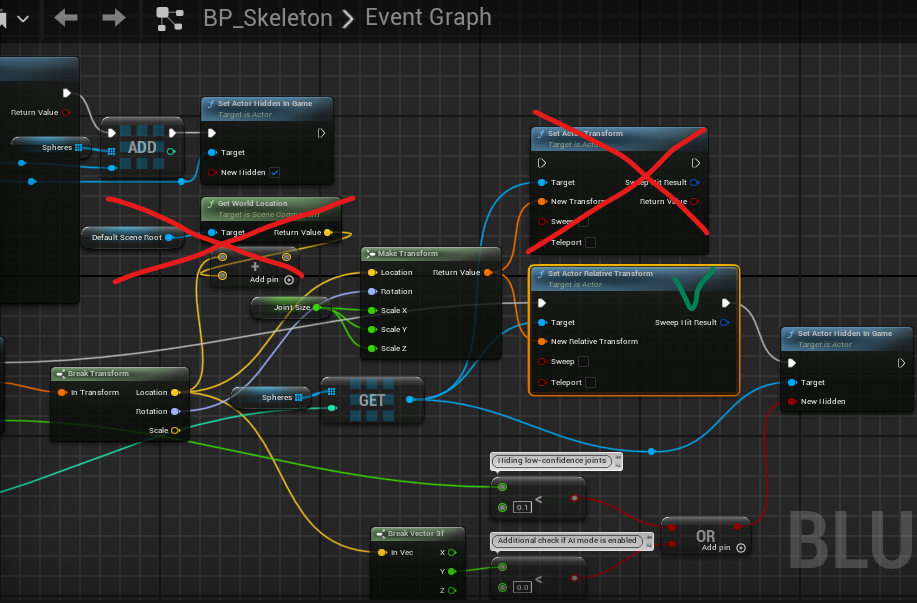Select BP_Skeleton in the breadcrumb
The height and width of the screenshot is (603, 917).
[x=268, y=18]
